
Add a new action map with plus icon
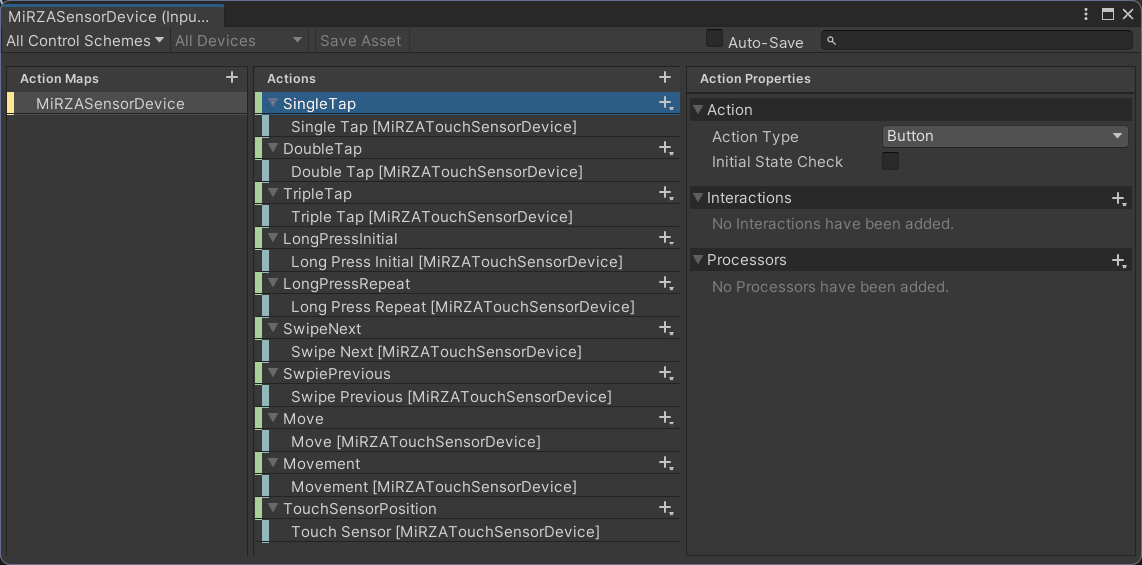232,78
